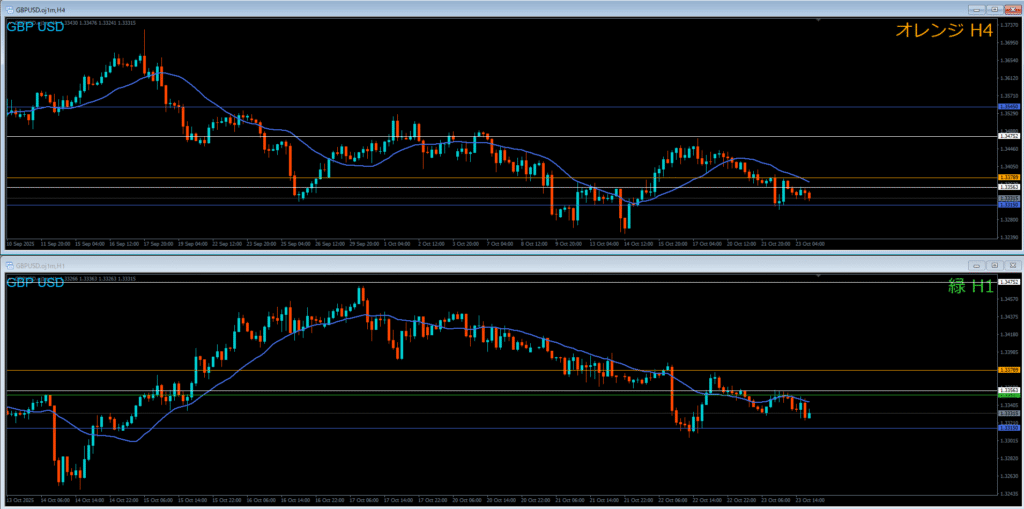1024x509 pixels.
Task: Select the blue 1.33150 price label in H1 chart
Action: click(1010, 428)
